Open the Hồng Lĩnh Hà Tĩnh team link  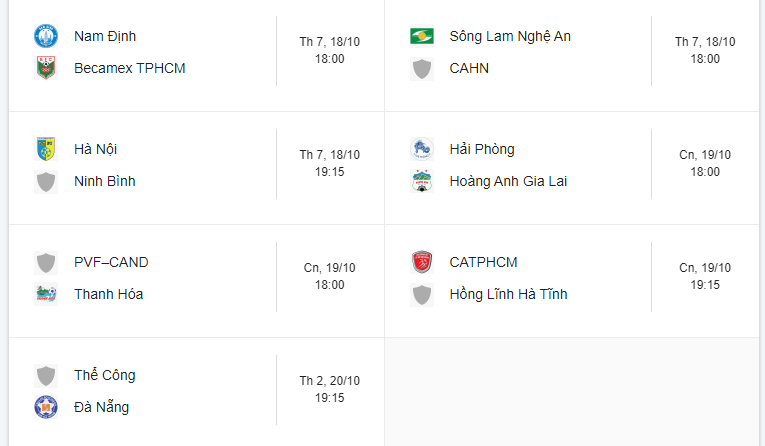[x=508, y=295]
